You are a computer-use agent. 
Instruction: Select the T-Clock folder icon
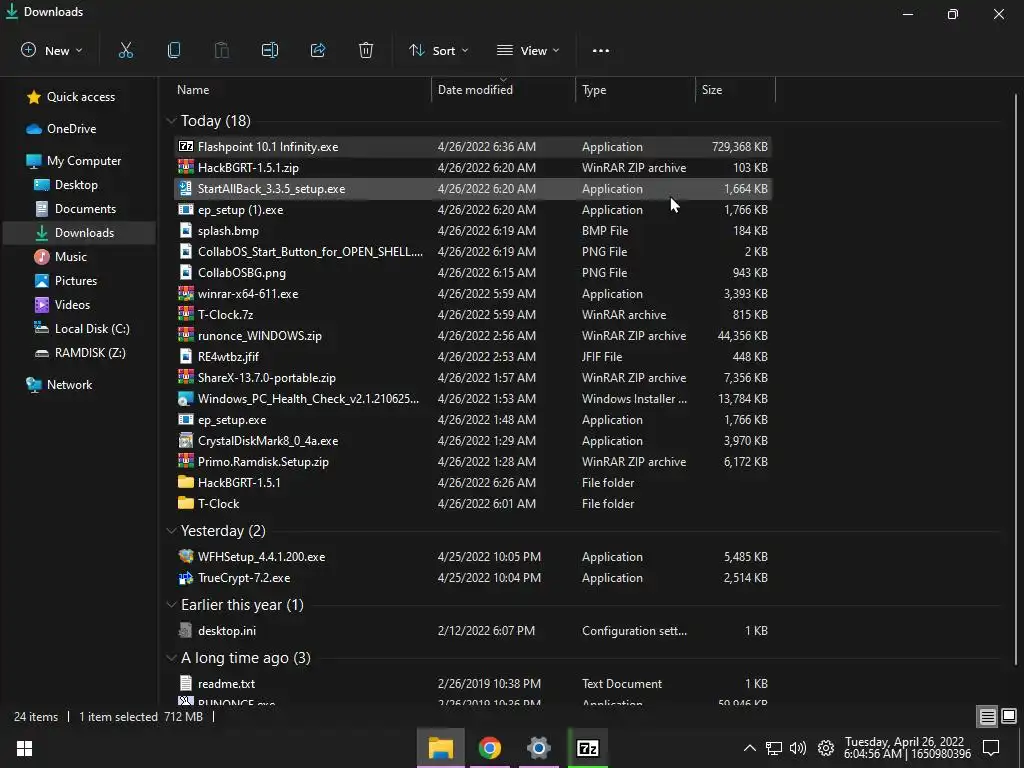pos(185,504)
